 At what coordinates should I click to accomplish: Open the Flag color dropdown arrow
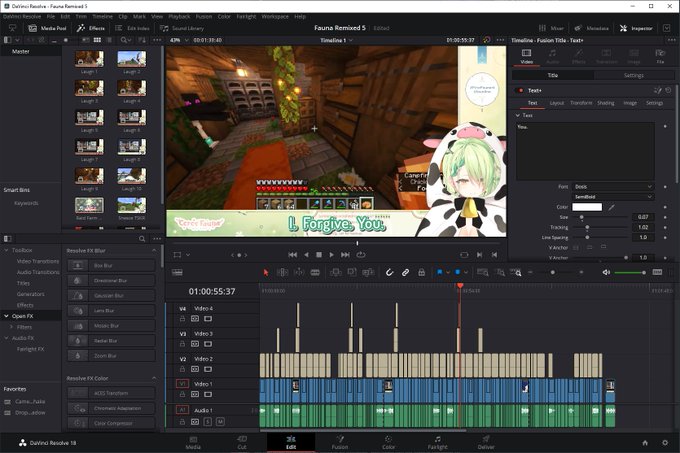tap(448, 272)
